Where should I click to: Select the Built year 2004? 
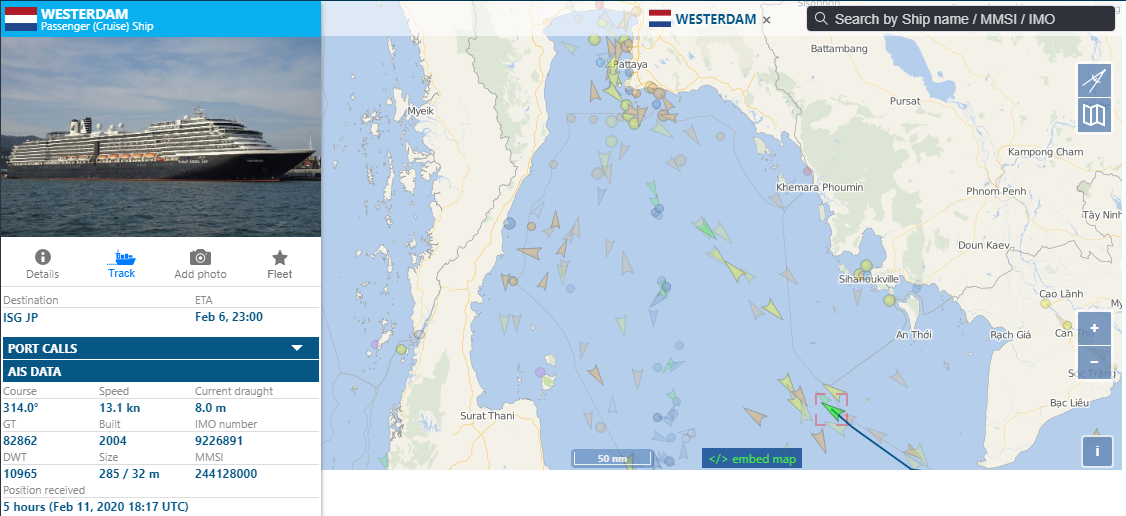coord(113,441)
